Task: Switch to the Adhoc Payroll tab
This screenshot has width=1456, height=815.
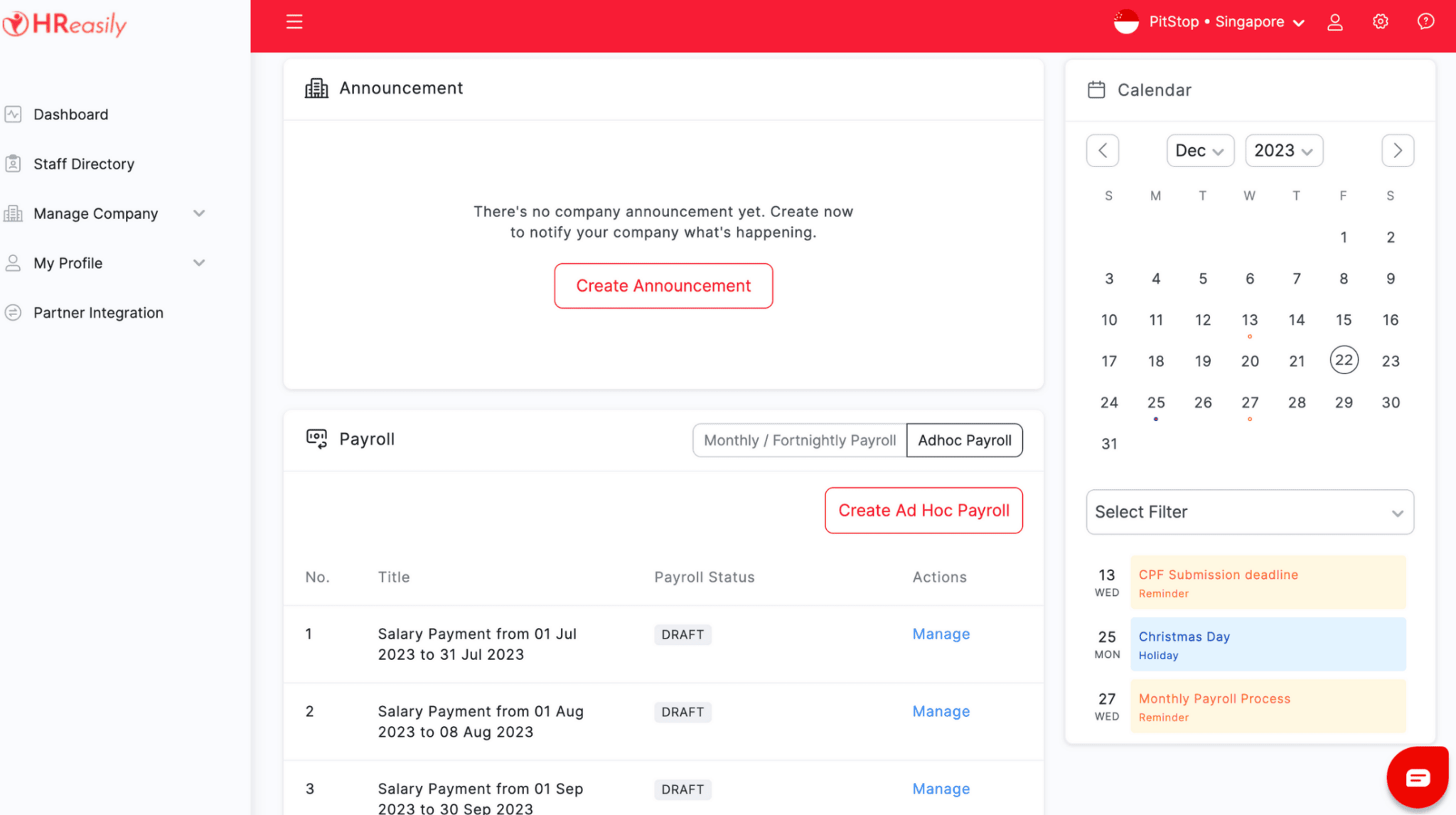Action: pos(964,440)
